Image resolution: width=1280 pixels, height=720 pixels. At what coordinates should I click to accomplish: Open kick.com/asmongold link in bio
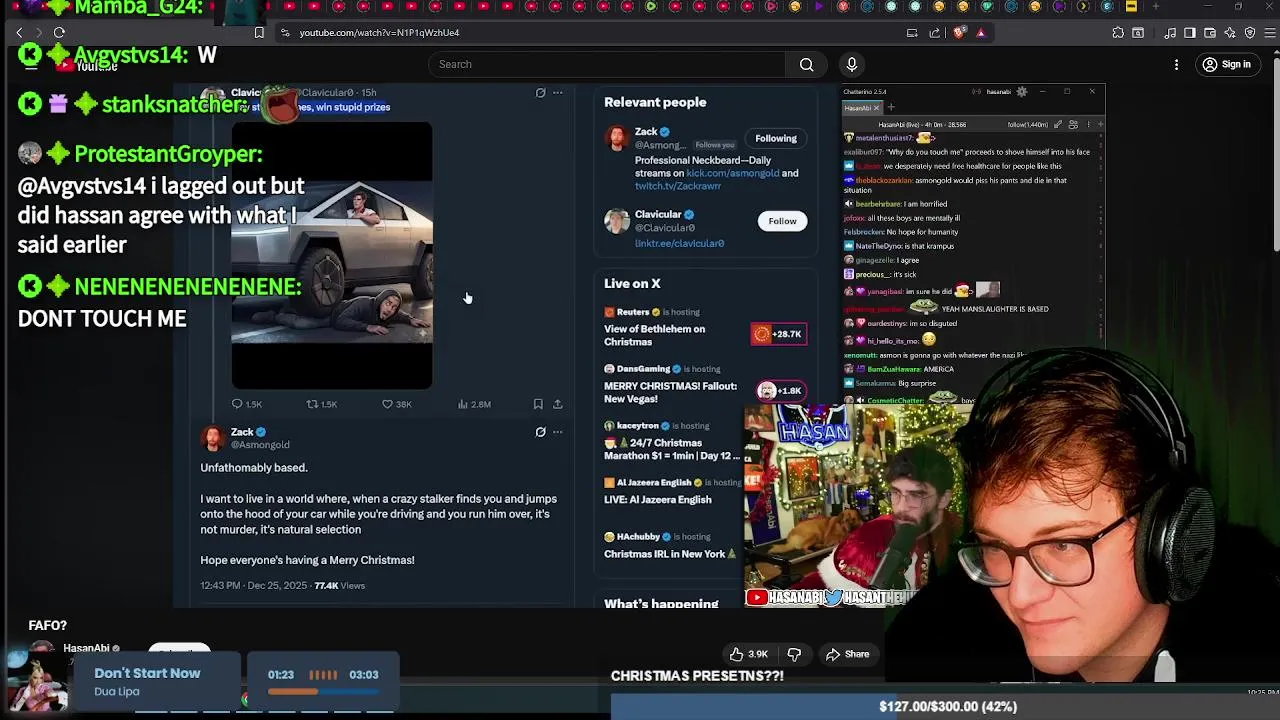732,173
